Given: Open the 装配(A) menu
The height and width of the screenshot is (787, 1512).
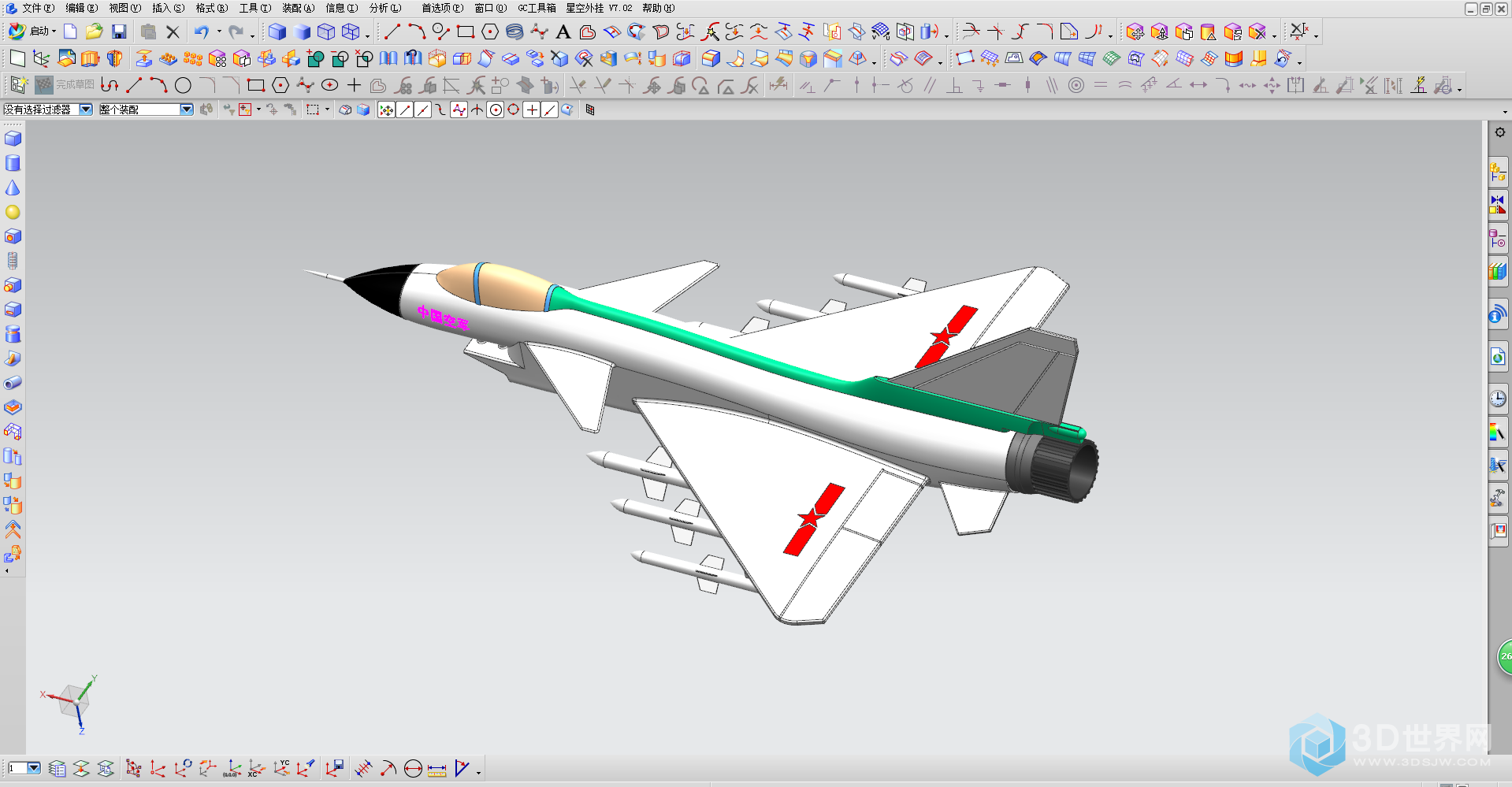Looking at the screenshot, I should 299,8.
